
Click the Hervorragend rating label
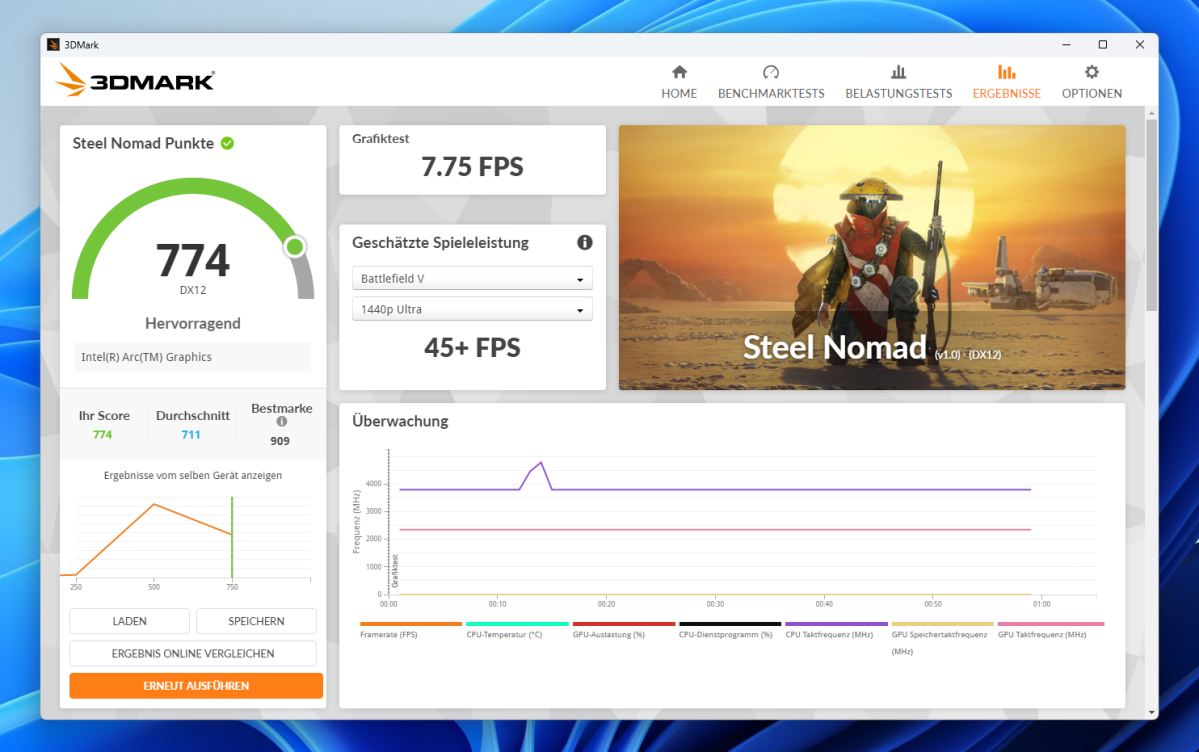[x=193, y=323]
